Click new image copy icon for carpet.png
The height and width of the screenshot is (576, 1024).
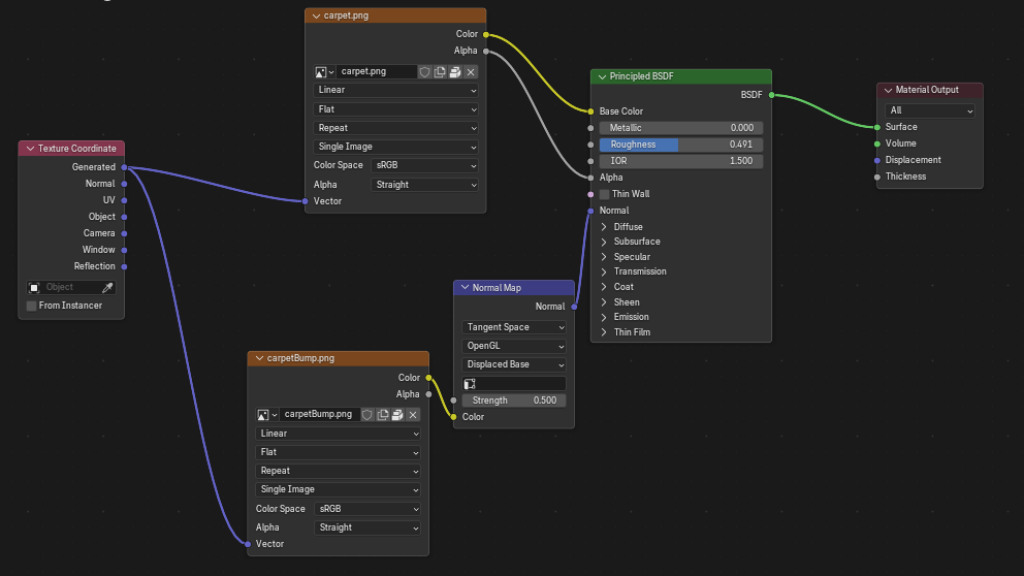pyautogui.click(x=440, y=72)
